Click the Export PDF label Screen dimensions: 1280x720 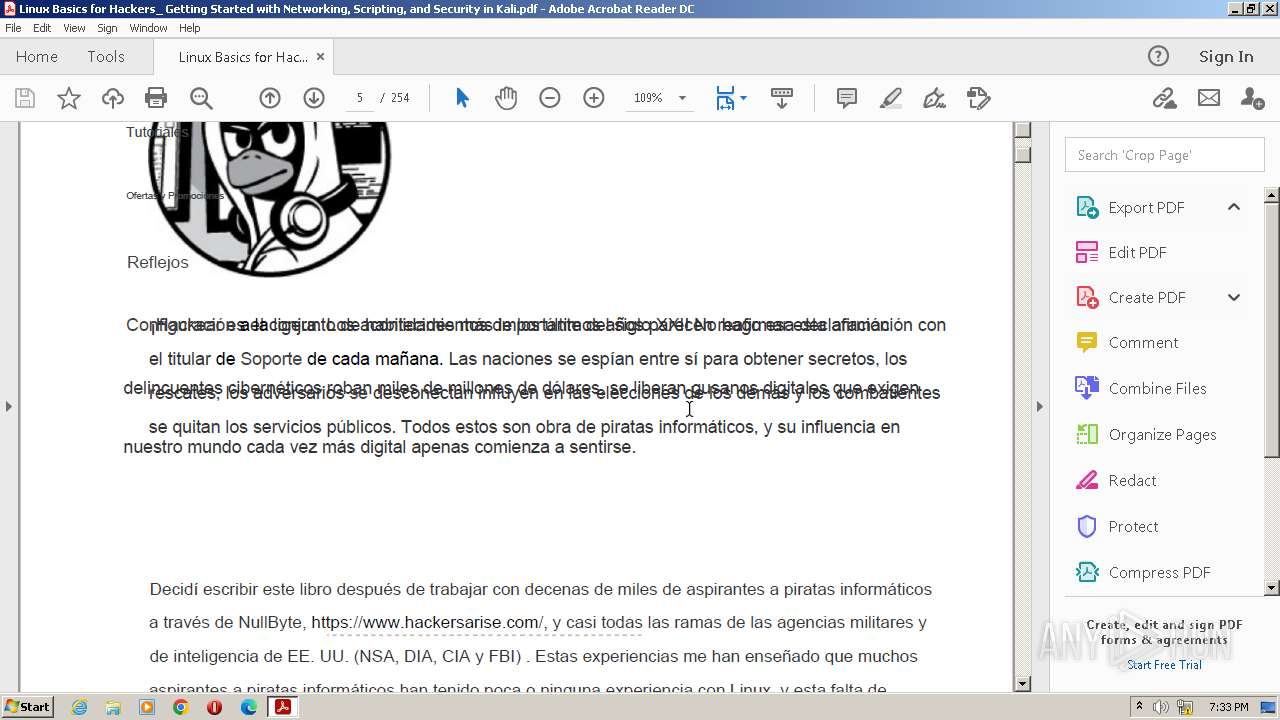(1146, 207)
